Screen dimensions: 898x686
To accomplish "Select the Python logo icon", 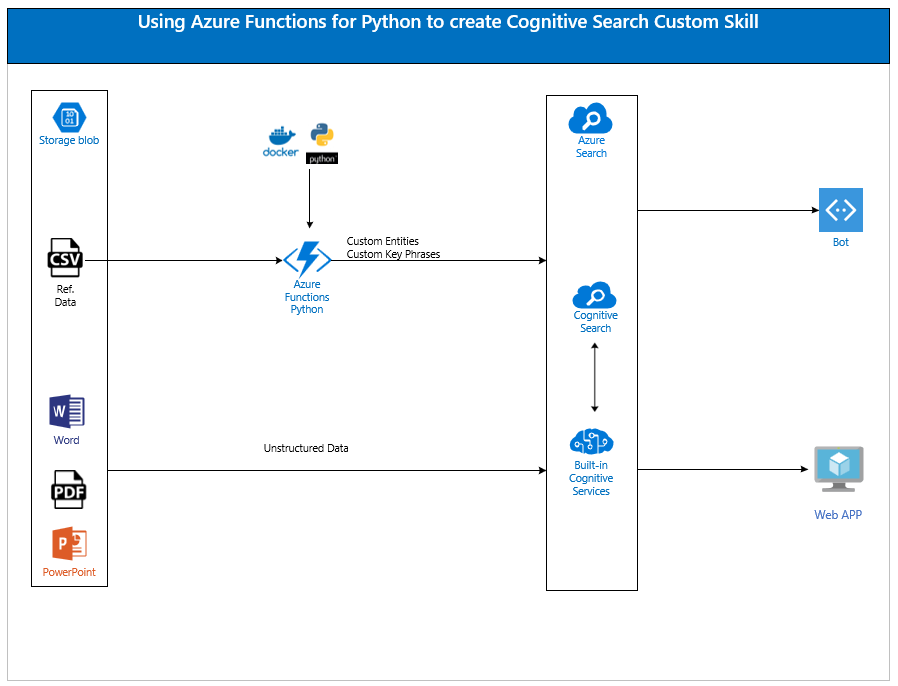I will coord(322,135).
